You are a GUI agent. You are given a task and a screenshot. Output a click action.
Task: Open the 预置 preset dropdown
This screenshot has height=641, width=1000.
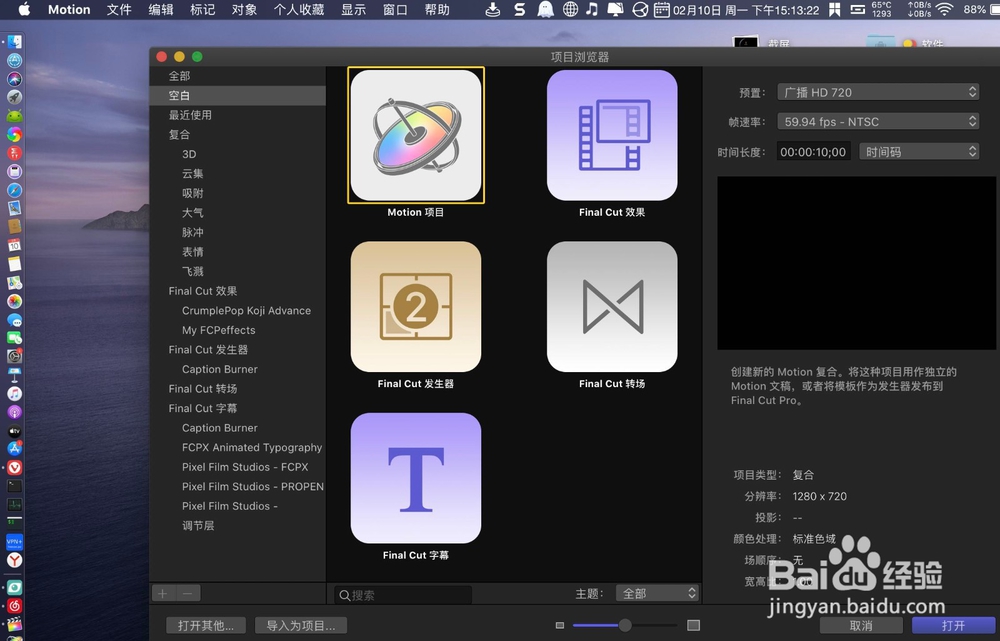[x=878, y=92]
